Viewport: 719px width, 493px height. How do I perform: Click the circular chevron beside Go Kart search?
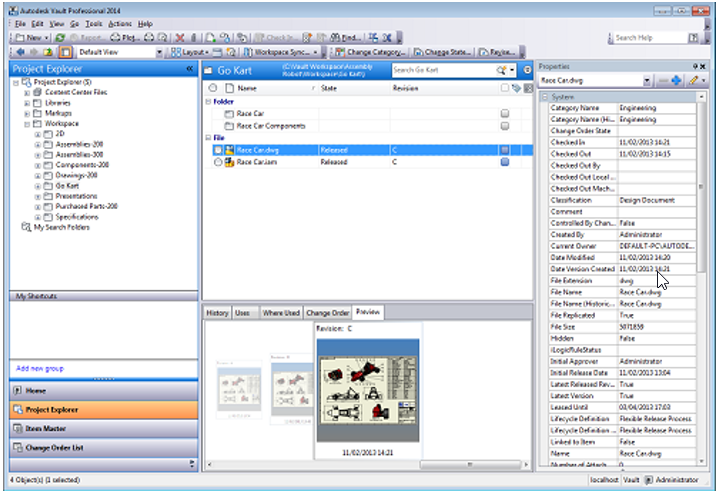527,70
